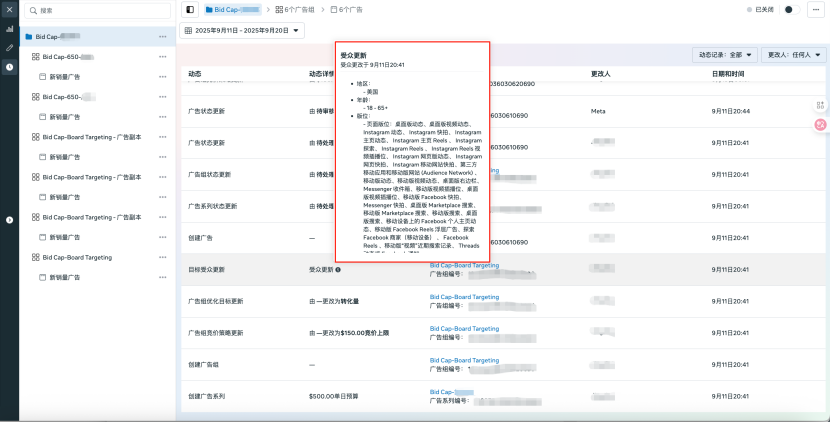
Task: Switch to the 6个广告 breadcrumb tab
Action: coord(347,10)
